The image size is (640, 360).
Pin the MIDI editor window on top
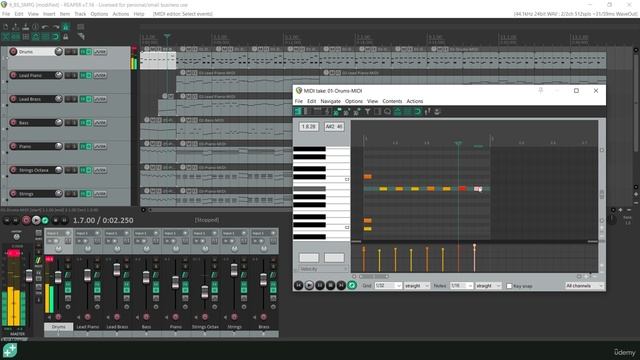540,91
